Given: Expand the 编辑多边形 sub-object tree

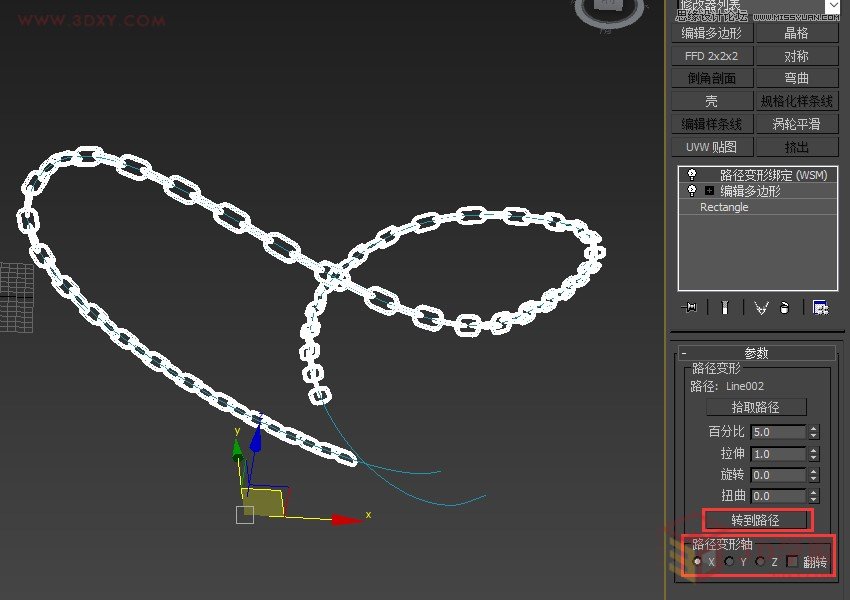Looking at the screenshot, I should click(x=709, y=191).
